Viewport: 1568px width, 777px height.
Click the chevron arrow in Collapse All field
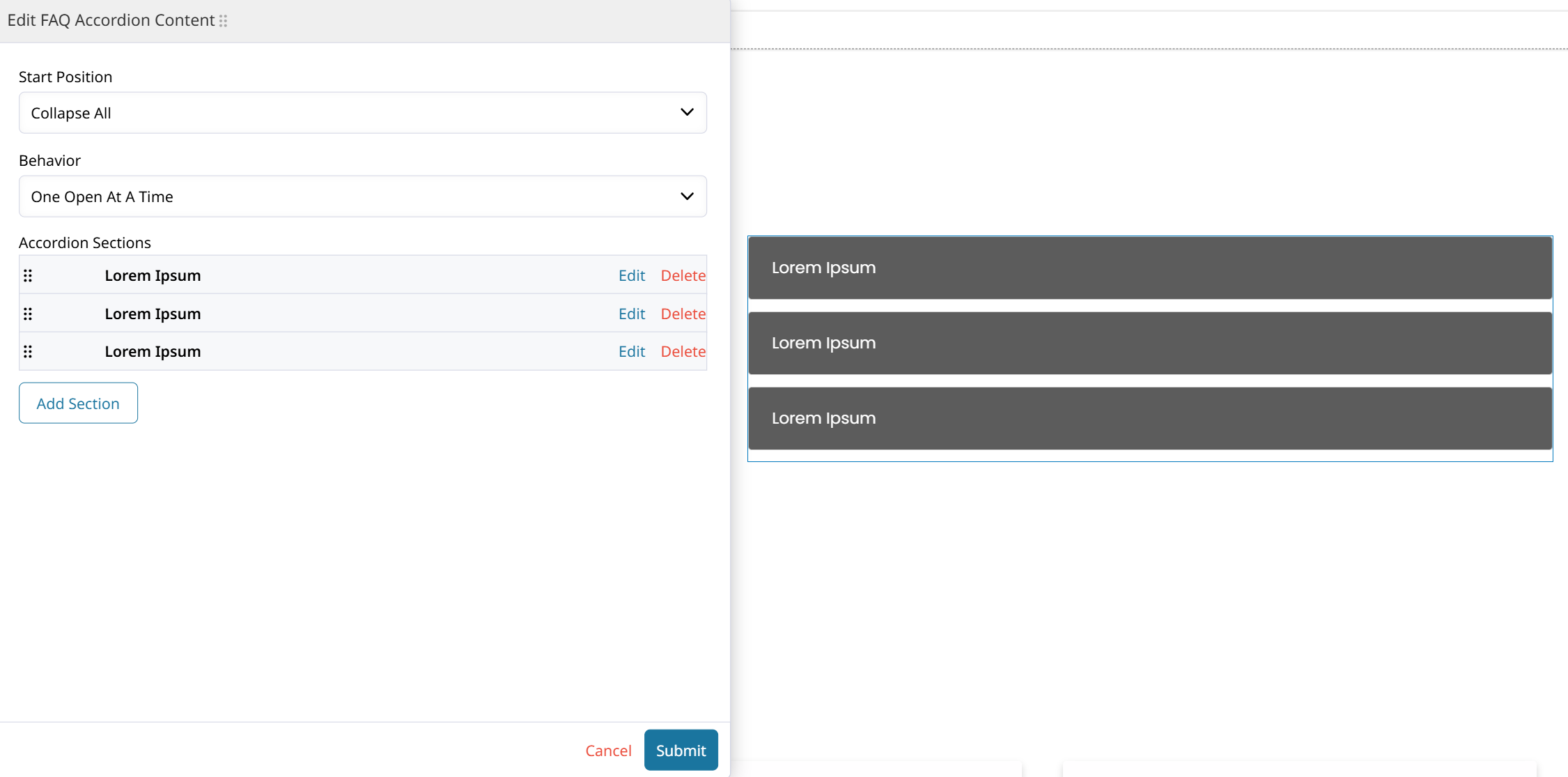pyautogui.click(x=687, y=112)
